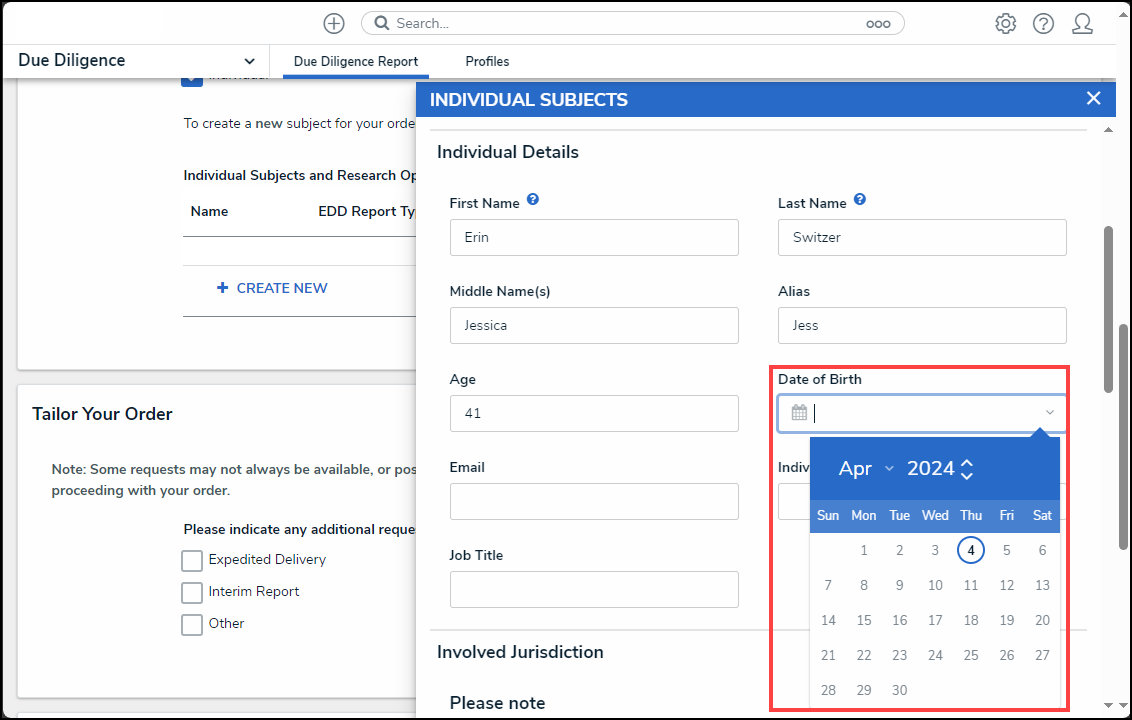Image resolution: width=1132 pixels, height=720 pixels.
Task: Click the CREATE NEW link
Action: click(272, 288)
